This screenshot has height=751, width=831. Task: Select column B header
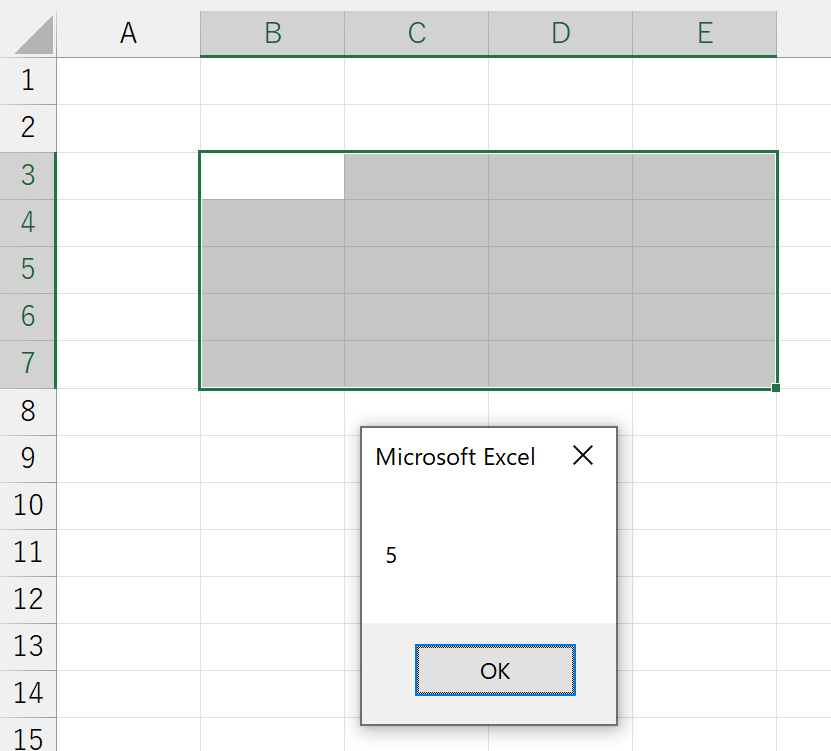(x=272, y=33)
